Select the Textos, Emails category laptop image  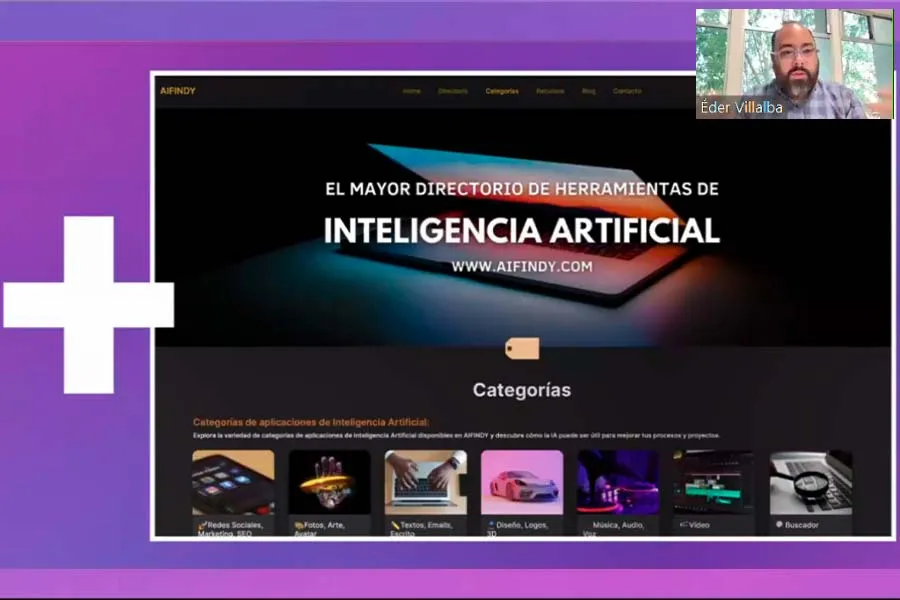425,482
